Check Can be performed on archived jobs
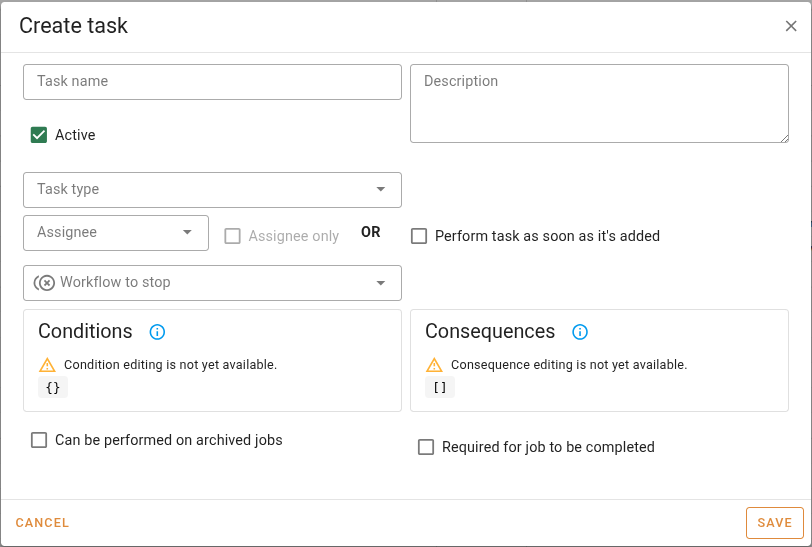Screen dimensions: 812x547 coord(39,440)
